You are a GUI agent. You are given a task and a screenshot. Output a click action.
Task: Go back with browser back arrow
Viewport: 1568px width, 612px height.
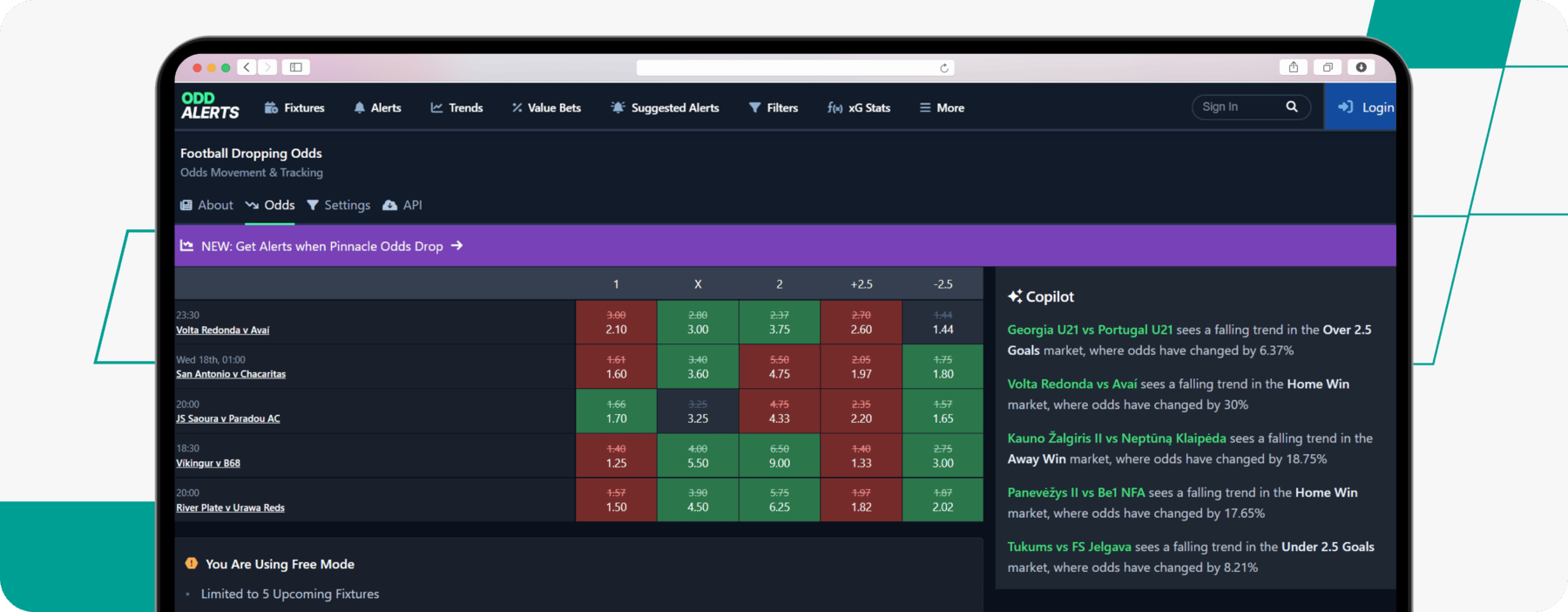247,67
